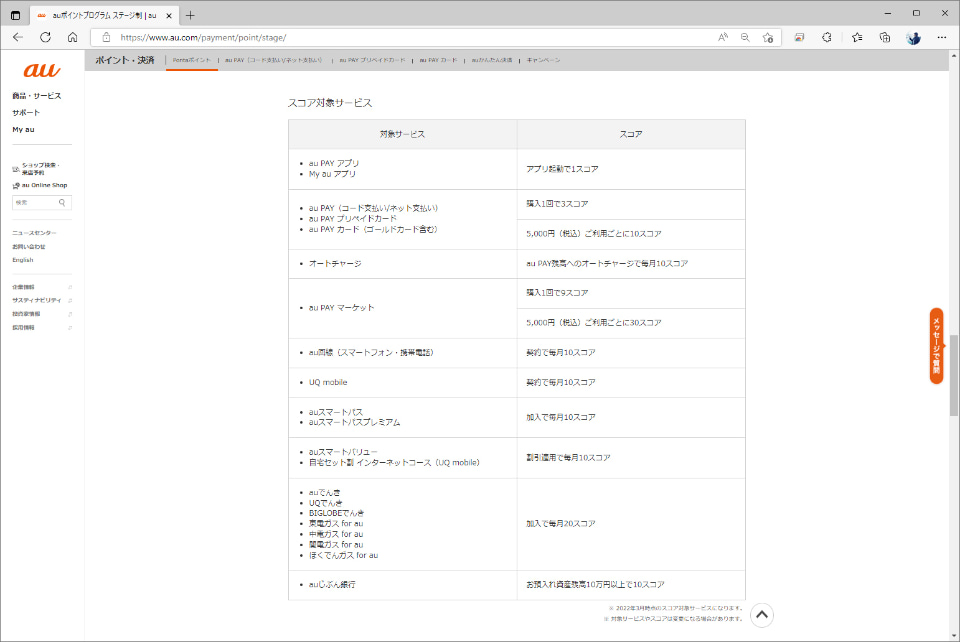Image resolution: width=960 pixels, height=642 pixels.
Task: Open お問い合わせ link
Action: [x=29, y=247]
